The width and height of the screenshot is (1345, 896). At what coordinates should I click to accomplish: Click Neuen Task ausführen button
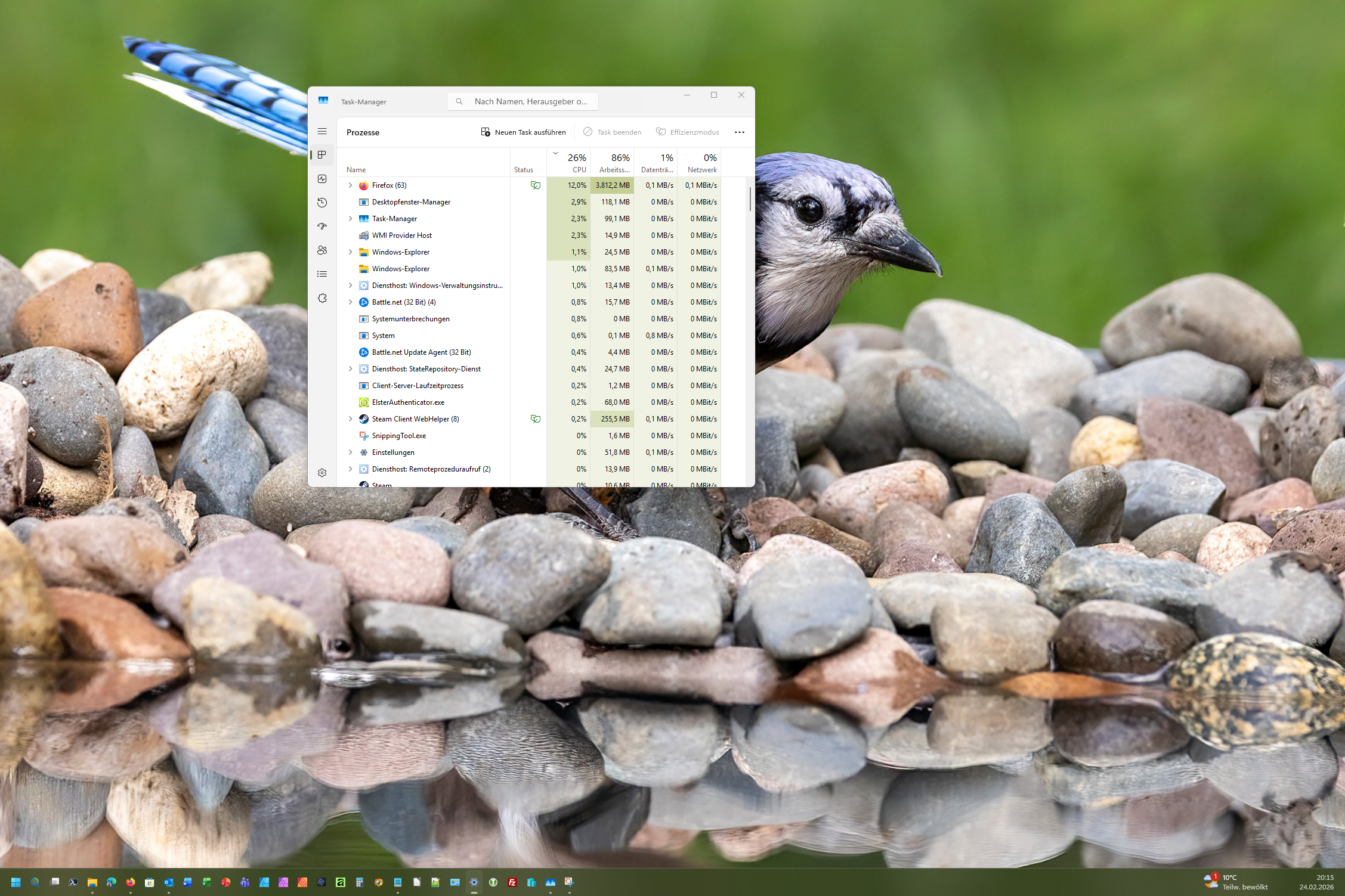pyautogui.click(x=523, y=132)
